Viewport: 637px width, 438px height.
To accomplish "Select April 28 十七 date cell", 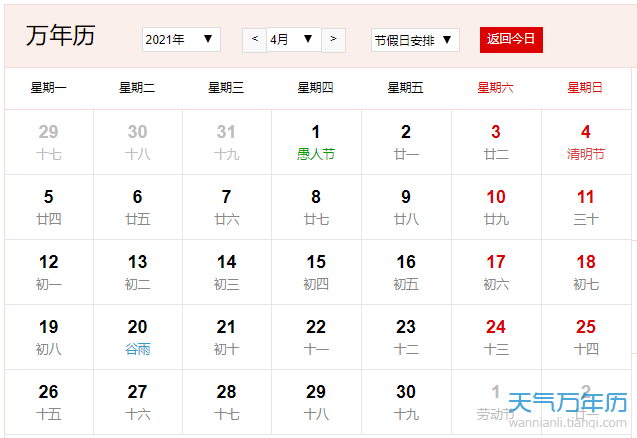I will pos(227,402).
